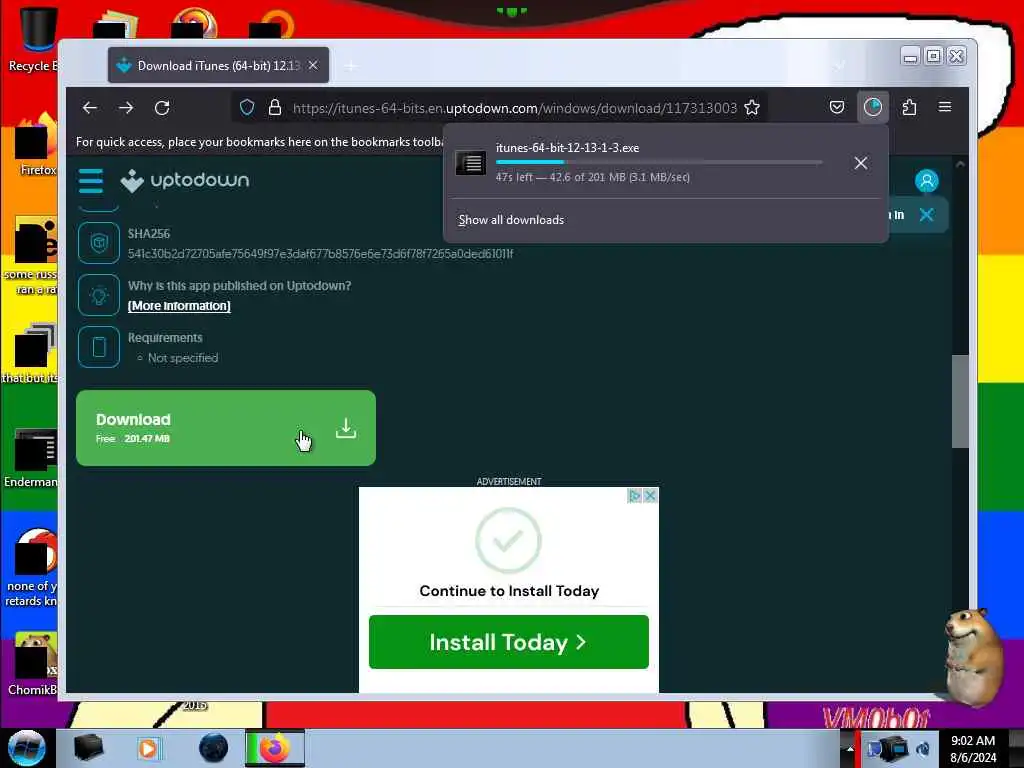Cancel the itunes-64-bit-12-13-1-3.exe download

861,163
